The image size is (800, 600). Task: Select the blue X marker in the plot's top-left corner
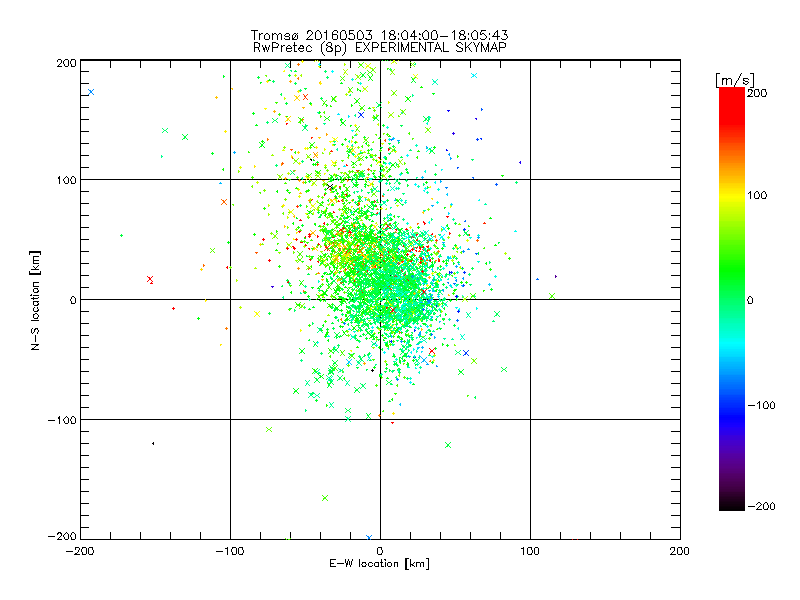pos(91,92)
